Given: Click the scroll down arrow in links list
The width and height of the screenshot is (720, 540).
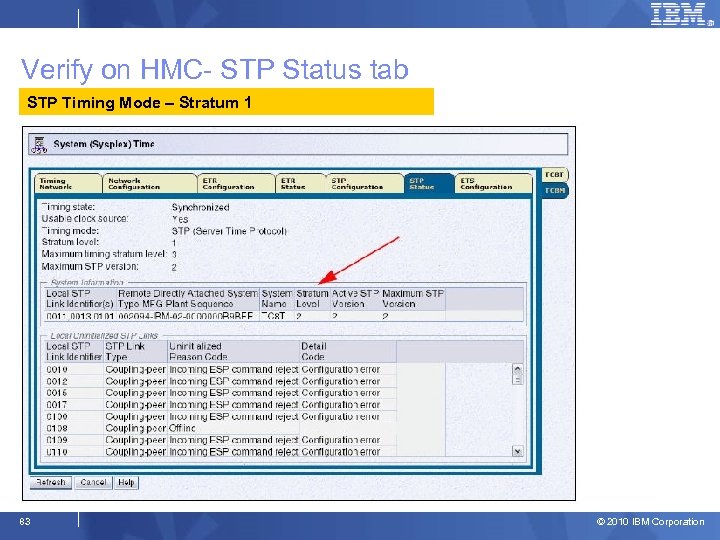Looking at the screenshot, I should point(518,451).
